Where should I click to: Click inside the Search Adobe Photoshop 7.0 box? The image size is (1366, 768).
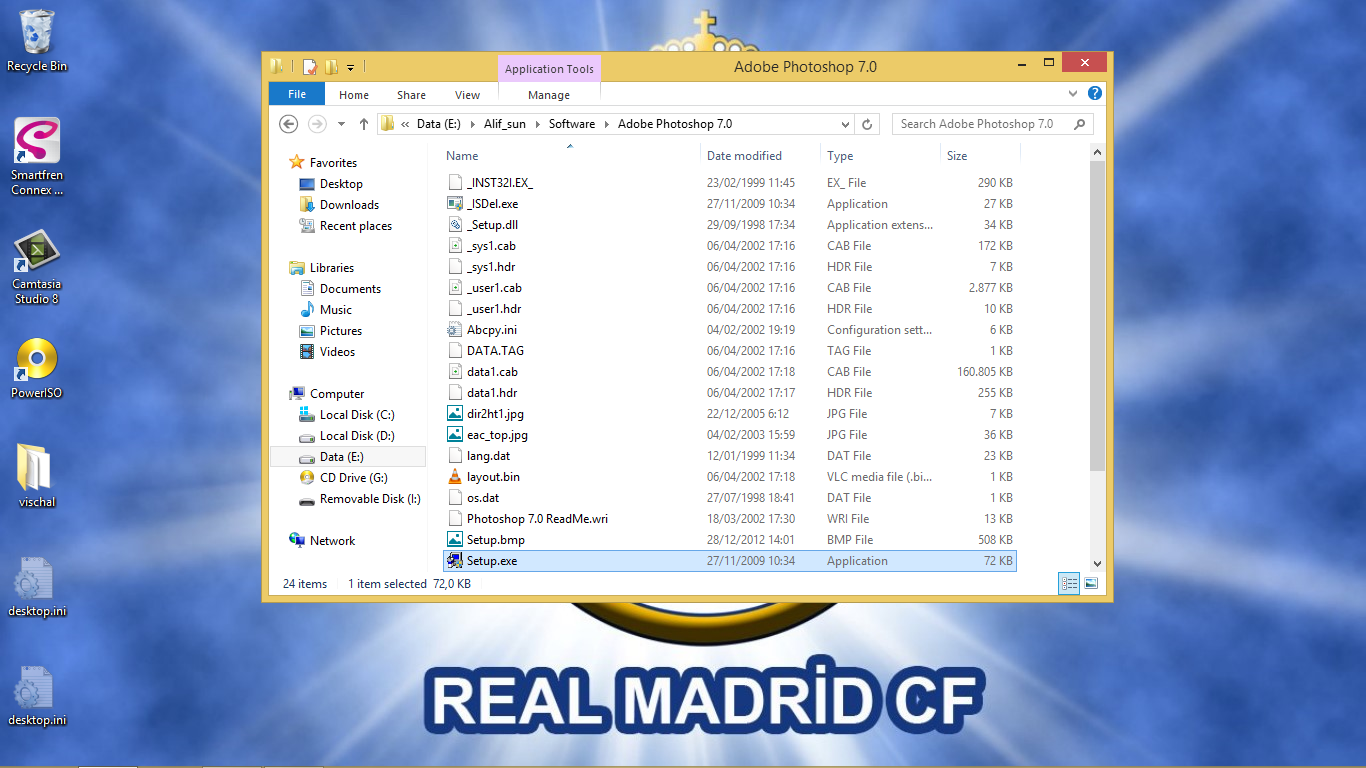[975, 123]
